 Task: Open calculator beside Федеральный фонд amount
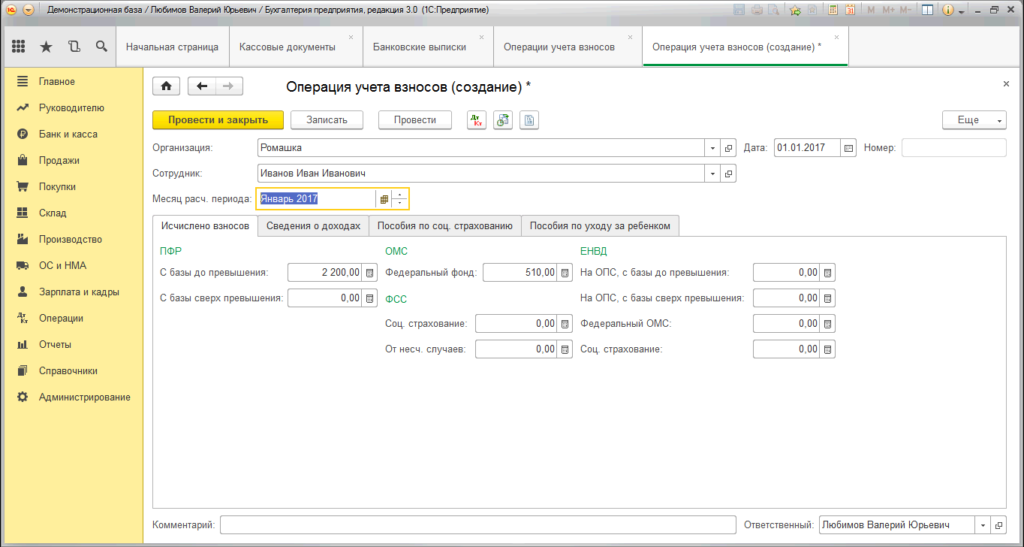click(x=564, y=272)
